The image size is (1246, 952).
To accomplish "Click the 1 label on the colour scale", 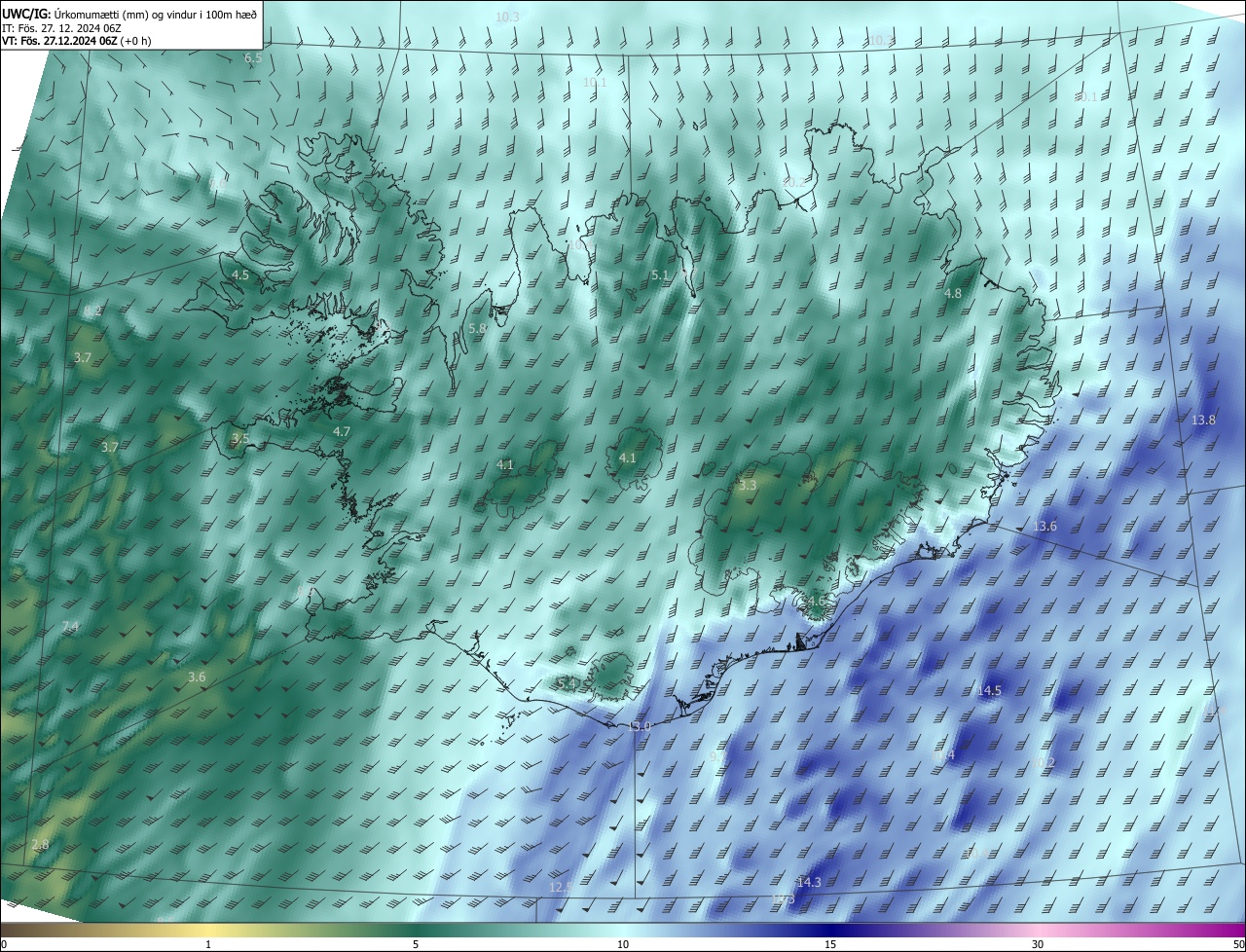I will click(208, 944).
